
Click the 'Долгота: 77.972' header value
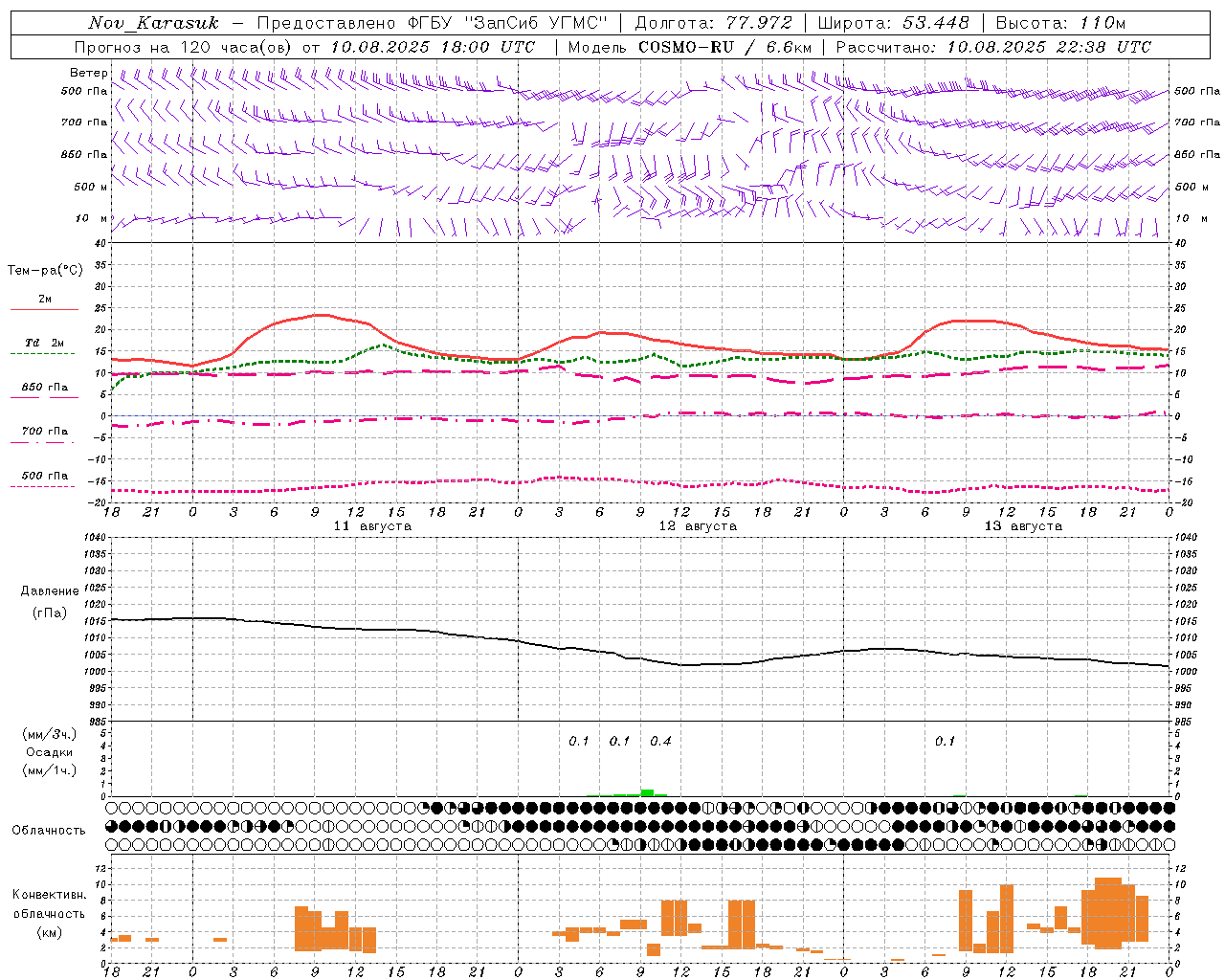coord(714,23)
